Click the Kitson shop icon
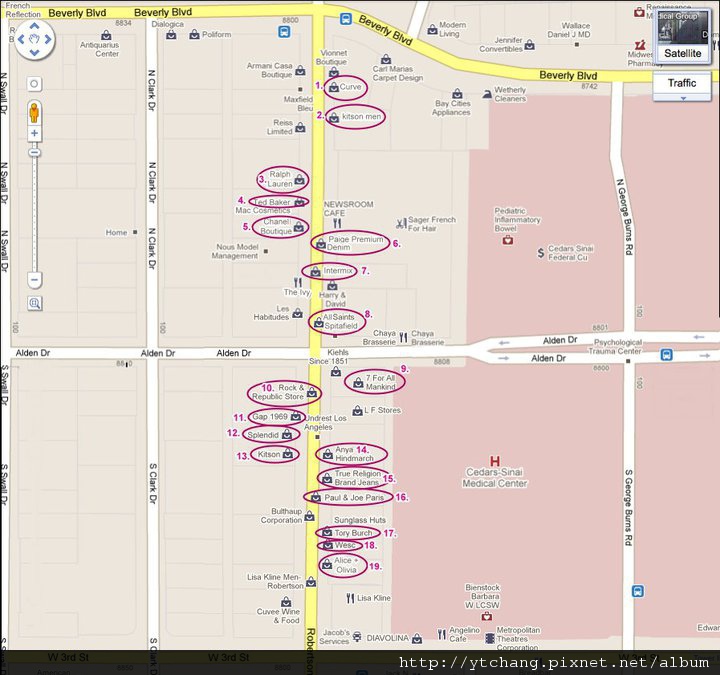720x675 pixels. coord(287,454)
